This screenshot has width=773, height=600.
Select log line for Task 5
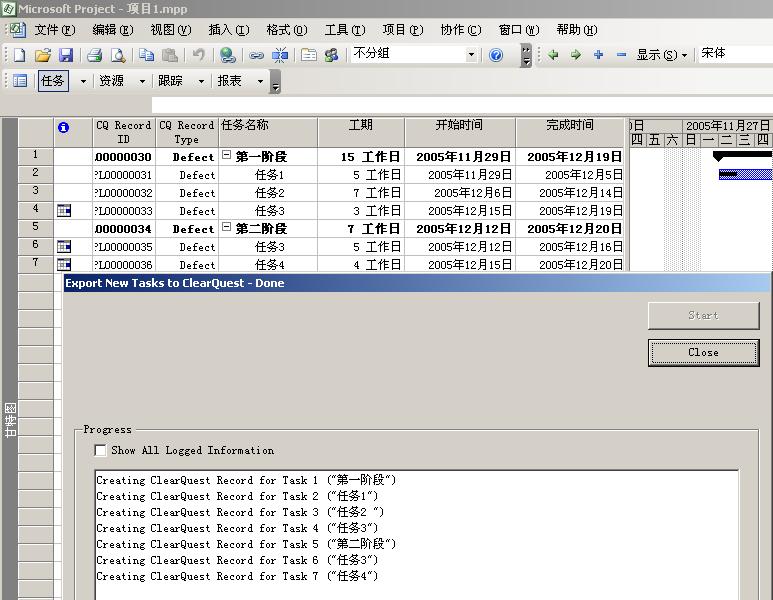[246, 544]
